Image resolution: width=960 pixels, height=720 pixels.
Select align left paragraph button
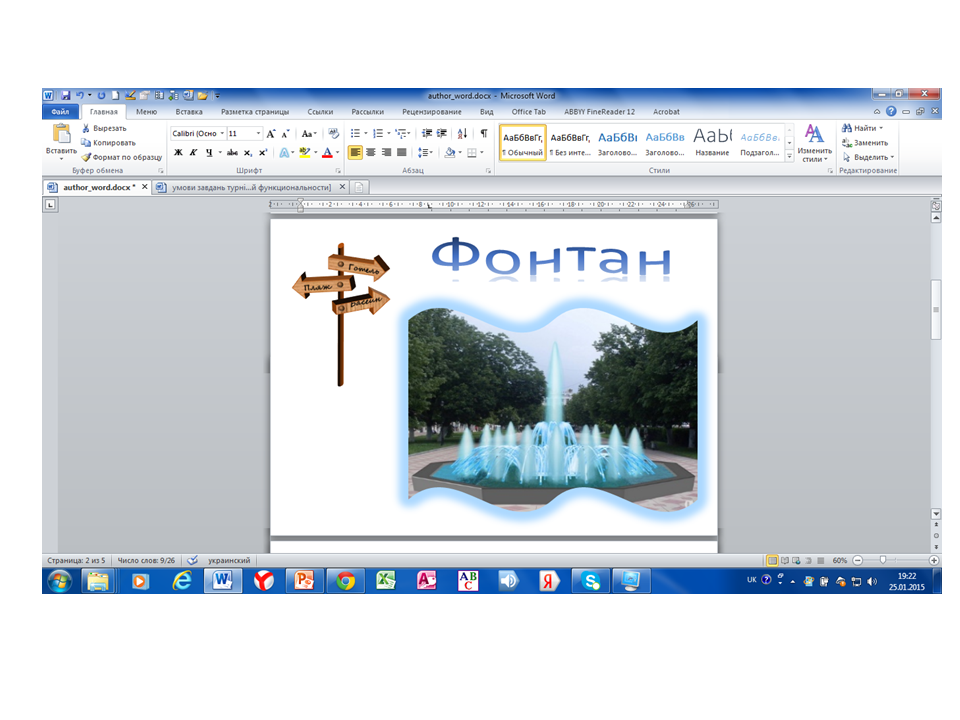(x=355, y=152)
